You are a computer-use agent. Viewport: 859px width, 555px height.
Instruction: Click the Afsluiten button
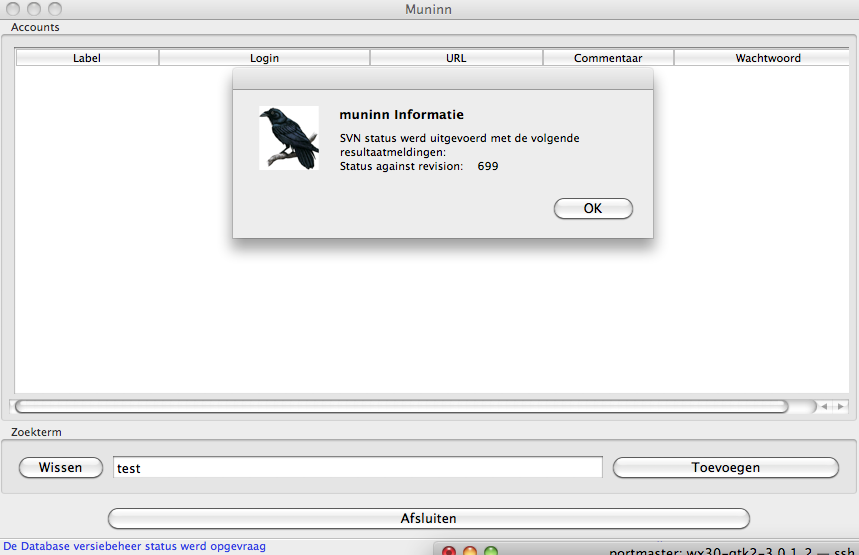point(428,518)
